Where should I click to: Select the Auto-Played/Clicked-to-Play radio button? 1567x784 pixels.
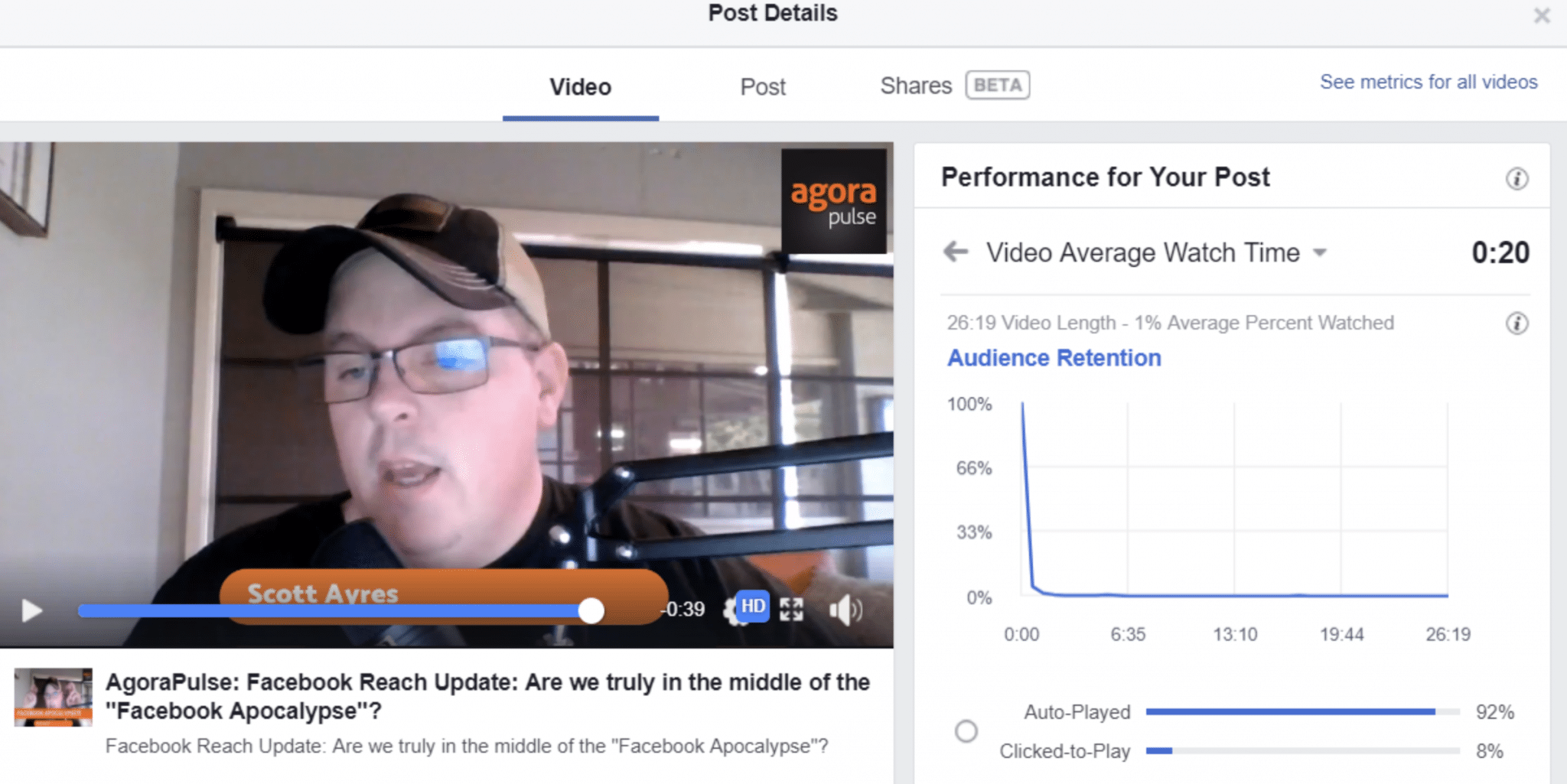[x=966, y=731]
